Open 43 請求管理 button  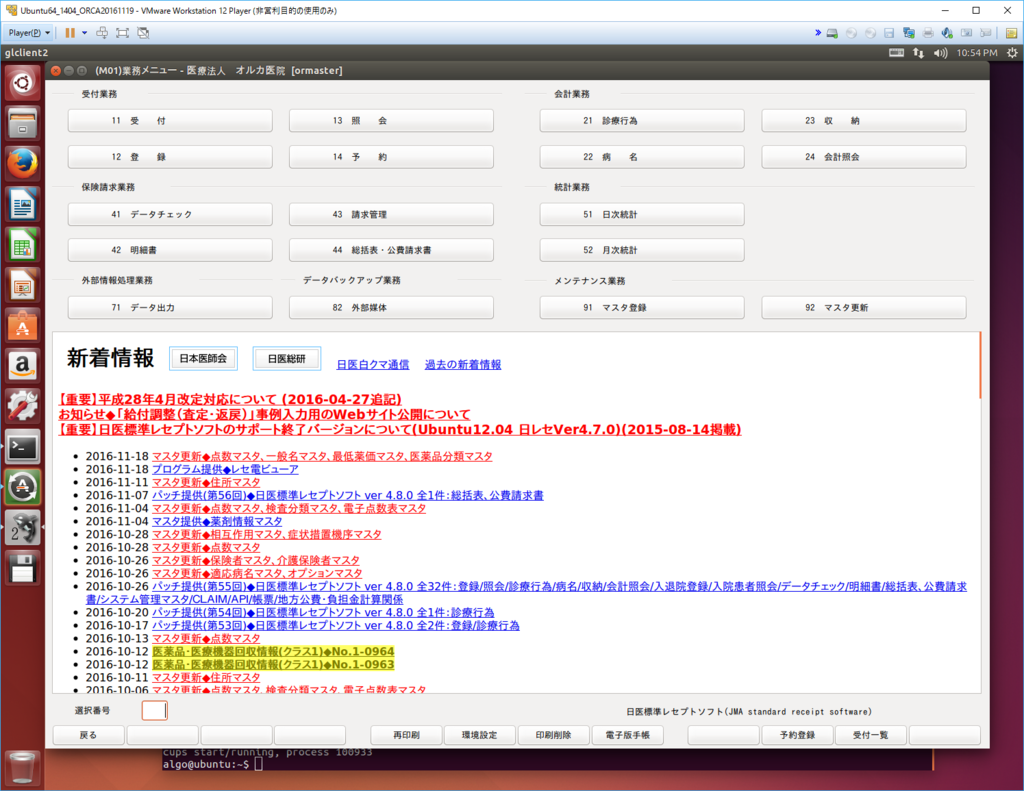coord(391,214)
